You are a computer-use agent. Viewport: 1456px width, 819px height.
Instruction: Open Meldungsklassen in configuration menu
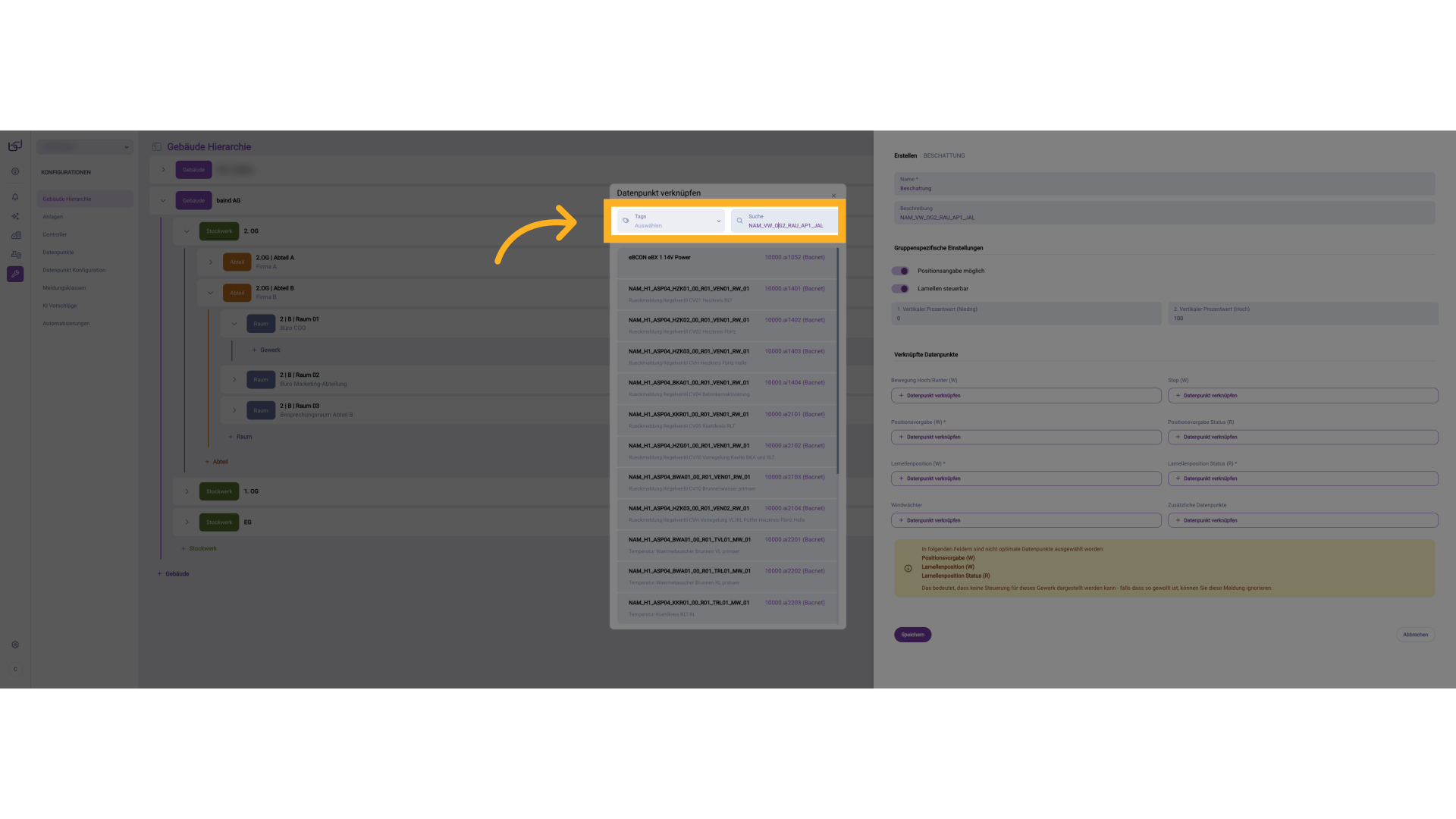(64, 288)
